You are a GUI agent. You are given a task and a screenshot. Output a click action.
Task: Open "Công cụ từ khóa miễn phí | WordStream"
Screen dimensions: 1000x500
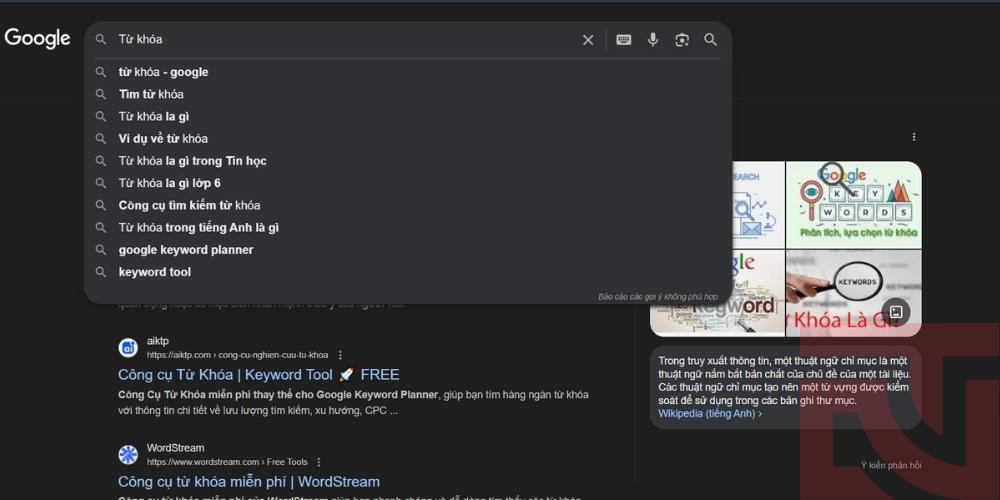[x=249, y=482]
